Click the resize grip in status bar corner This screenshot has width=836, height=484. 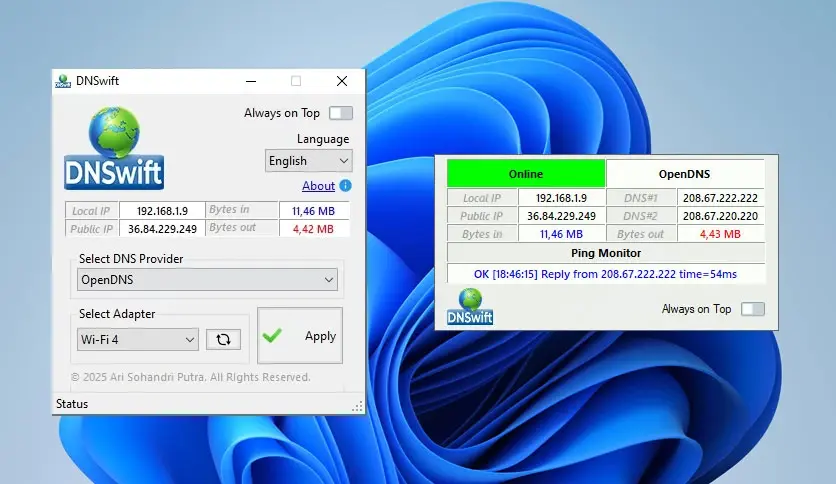tap(357, 406)
